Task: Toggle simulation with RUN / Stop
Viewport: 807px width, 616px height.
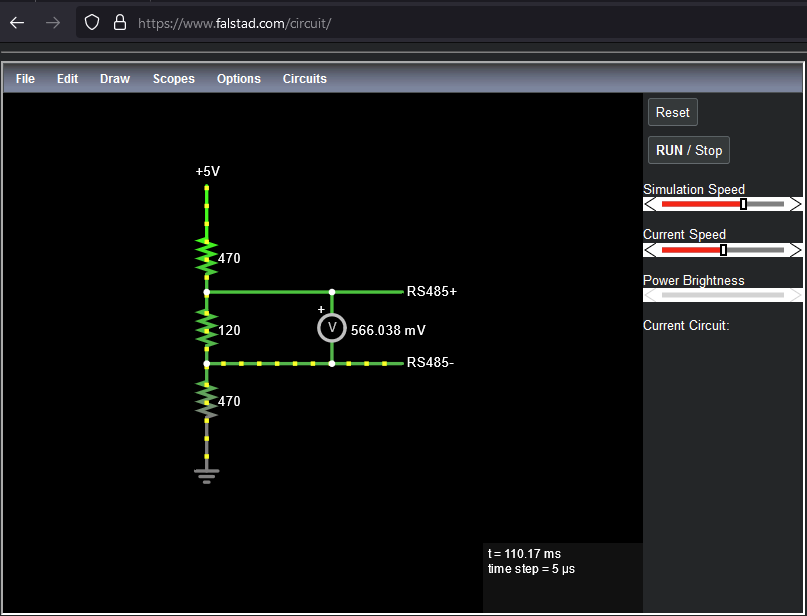Action: [x=688, y=150]
